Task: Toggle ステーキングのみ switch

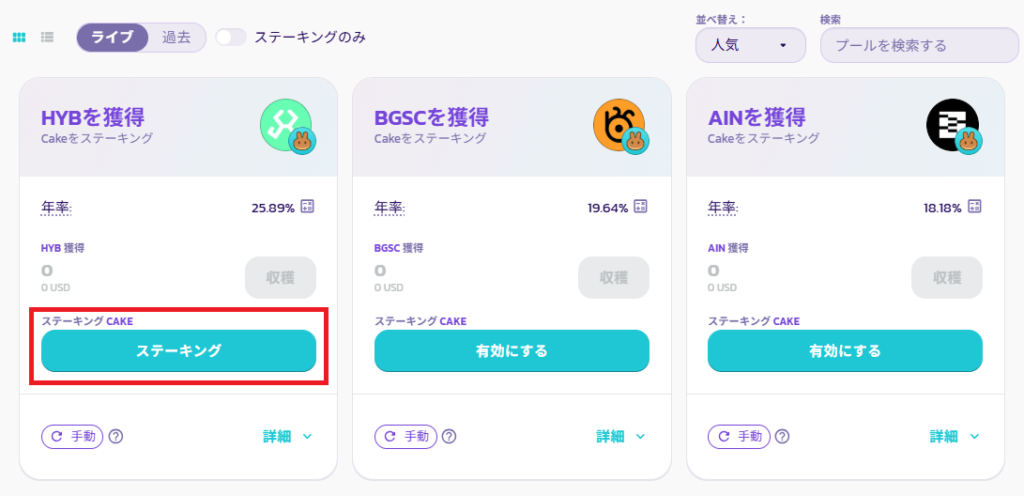Action: (x=231, y=37)
